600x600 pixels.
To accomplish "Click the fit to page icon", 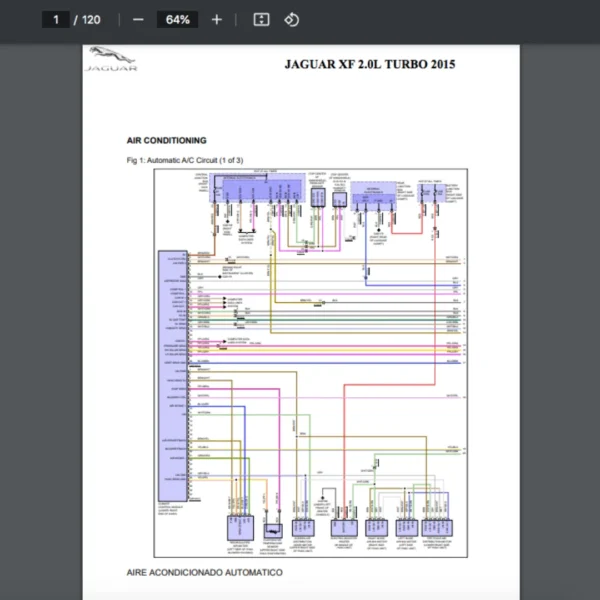I will click(x=261, y=20).
